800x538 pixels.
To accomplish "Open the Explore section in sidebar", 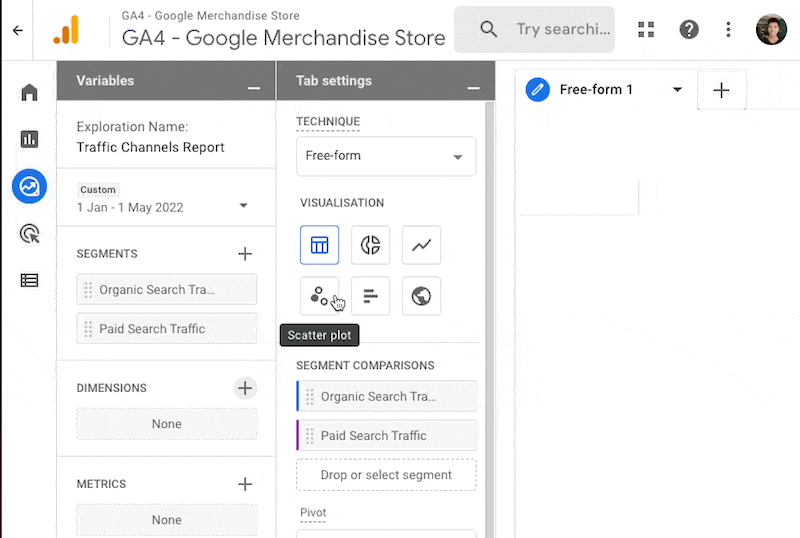I will click(x=29, y=186).
